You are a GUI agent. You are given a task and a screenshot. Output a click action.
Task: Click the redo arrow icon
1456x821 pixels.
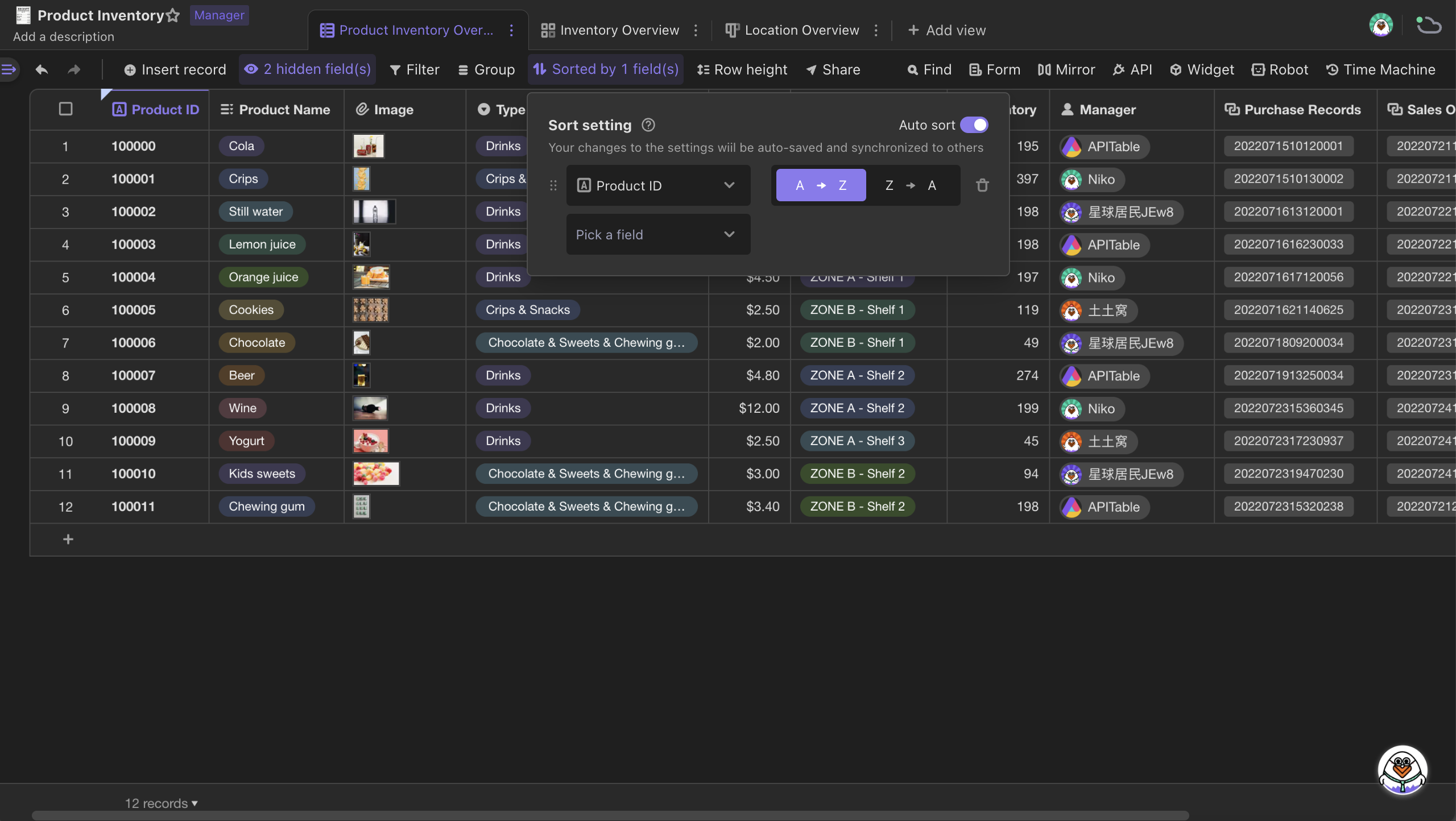(74, 69)
